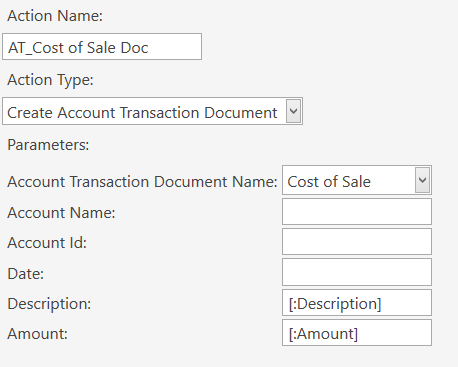Click the 'Action Type:' label

click(50, 80)
